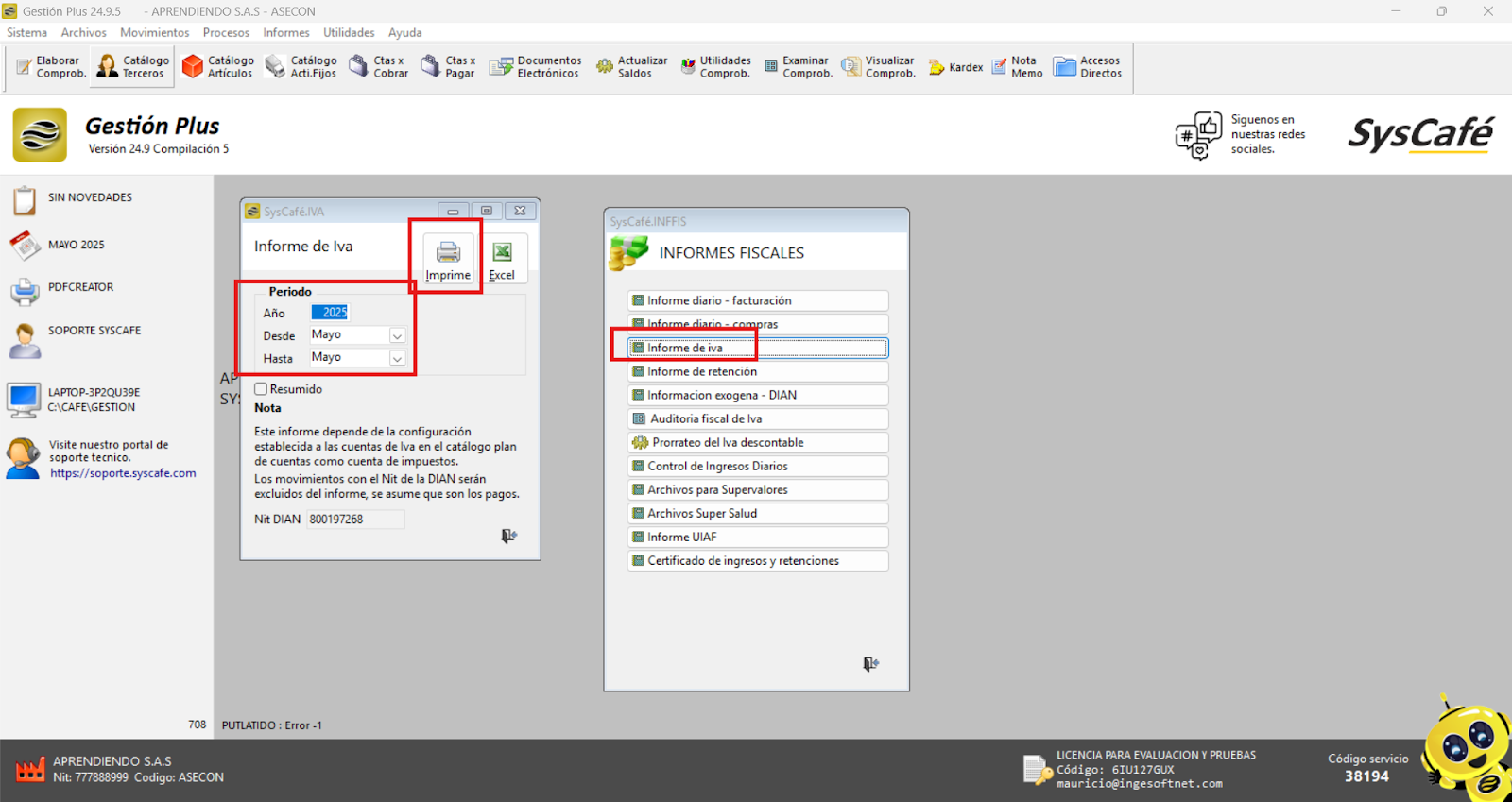
Task: Open Documentos Electrónicos in the toolbar
Action: click(535, 67)
